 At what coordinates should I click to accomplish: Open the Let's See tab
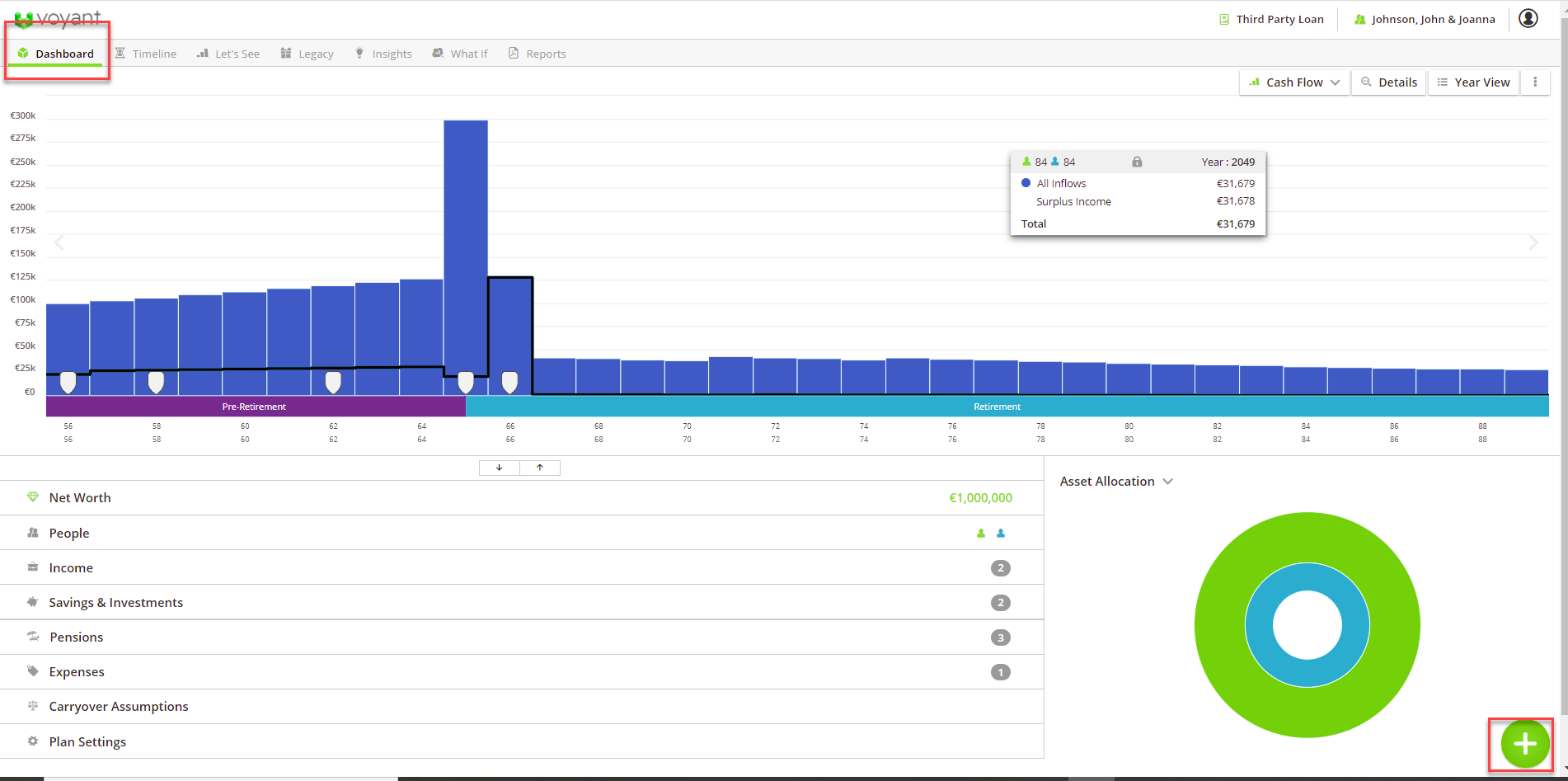coord(228,54)
